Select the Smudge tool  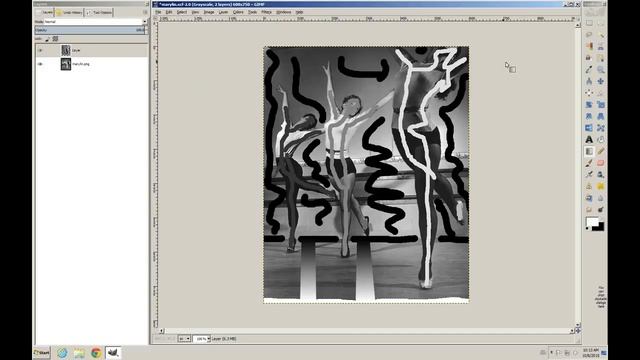pos(589,209)
